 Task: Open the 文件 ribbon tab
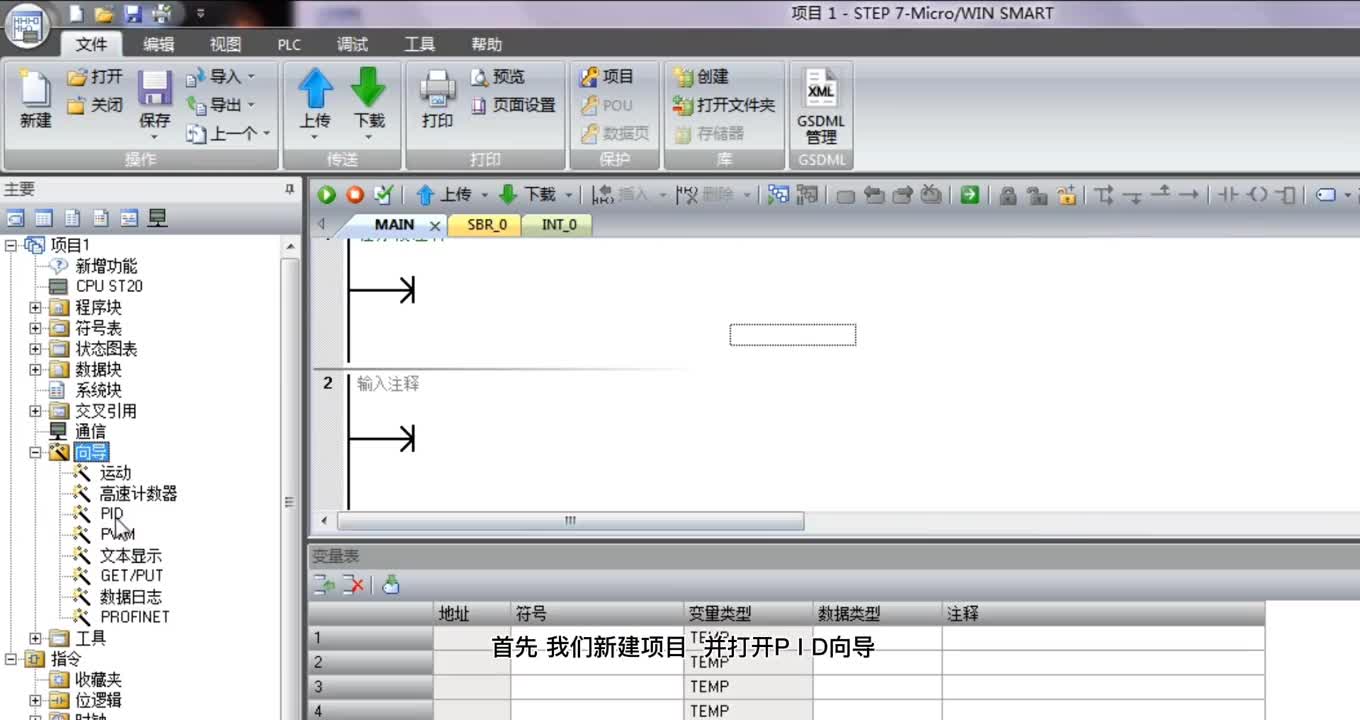(x=91, y=44)
